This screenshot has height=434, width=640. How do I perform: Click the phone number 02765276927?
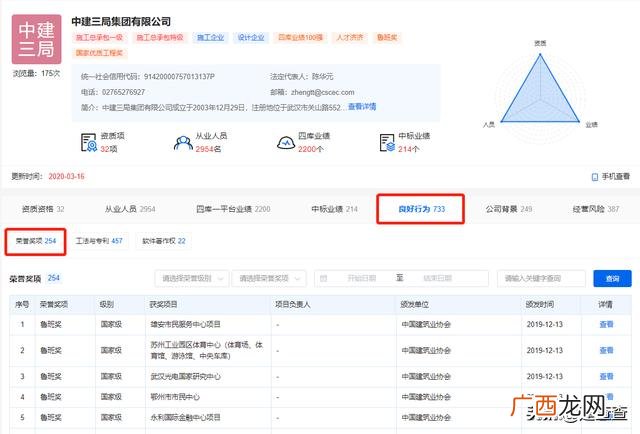tap(123, 92)
